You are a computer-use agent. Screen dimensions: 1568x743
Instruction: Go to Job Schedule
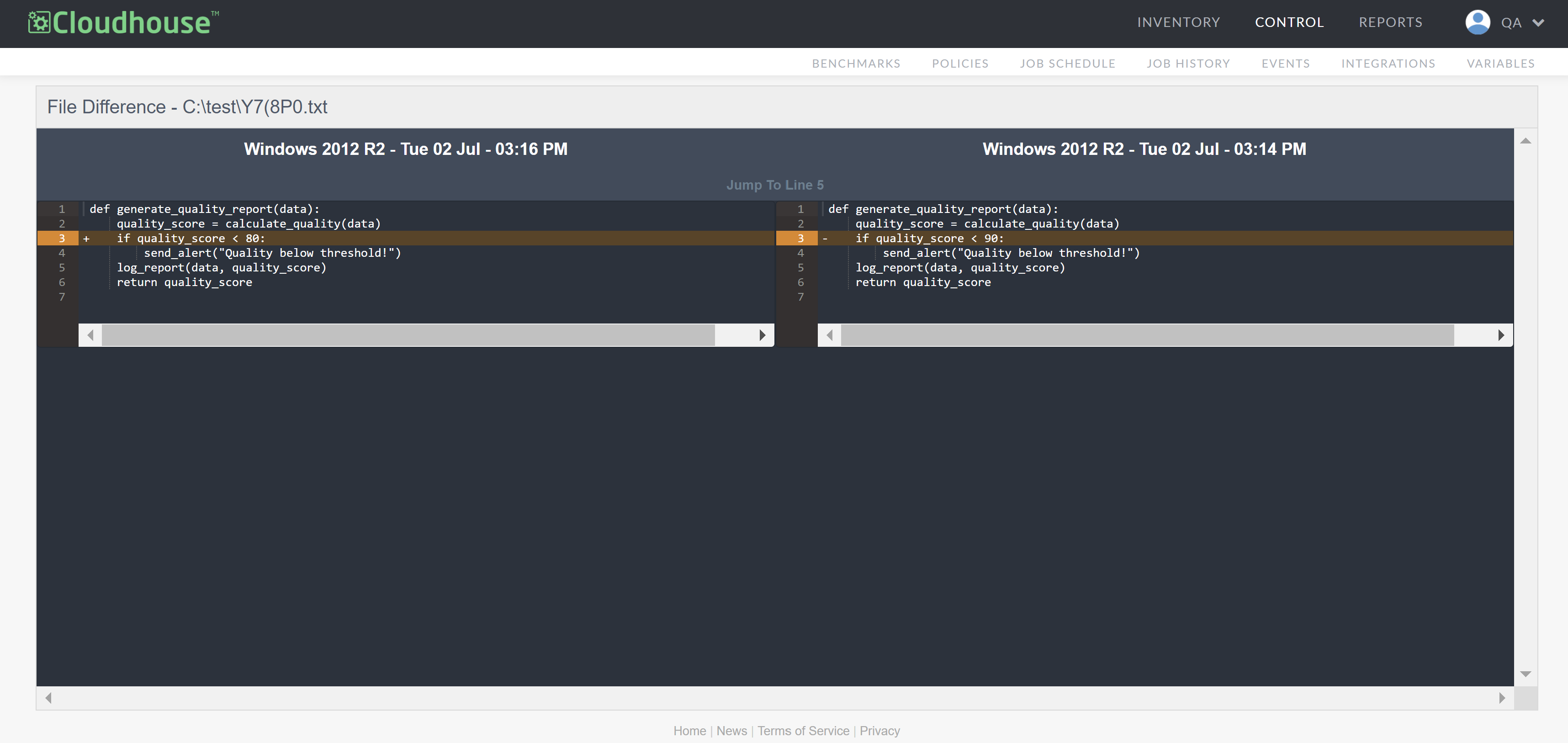[x=1068, y=64]
